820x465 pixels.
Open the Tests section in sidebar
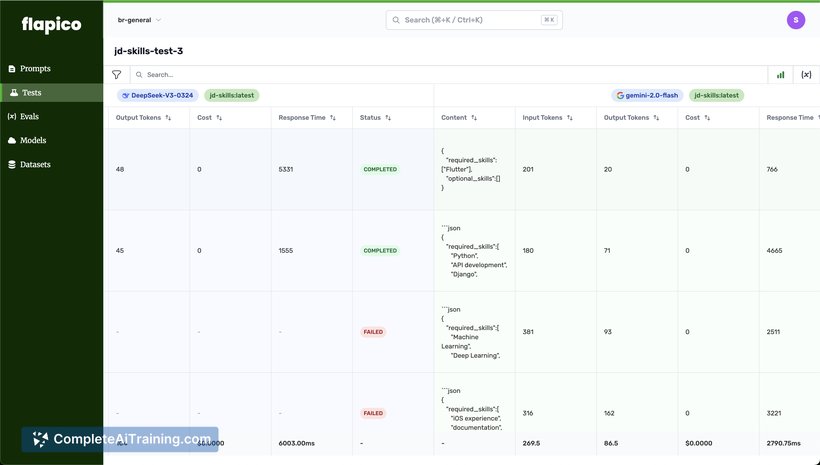point(51,93)
